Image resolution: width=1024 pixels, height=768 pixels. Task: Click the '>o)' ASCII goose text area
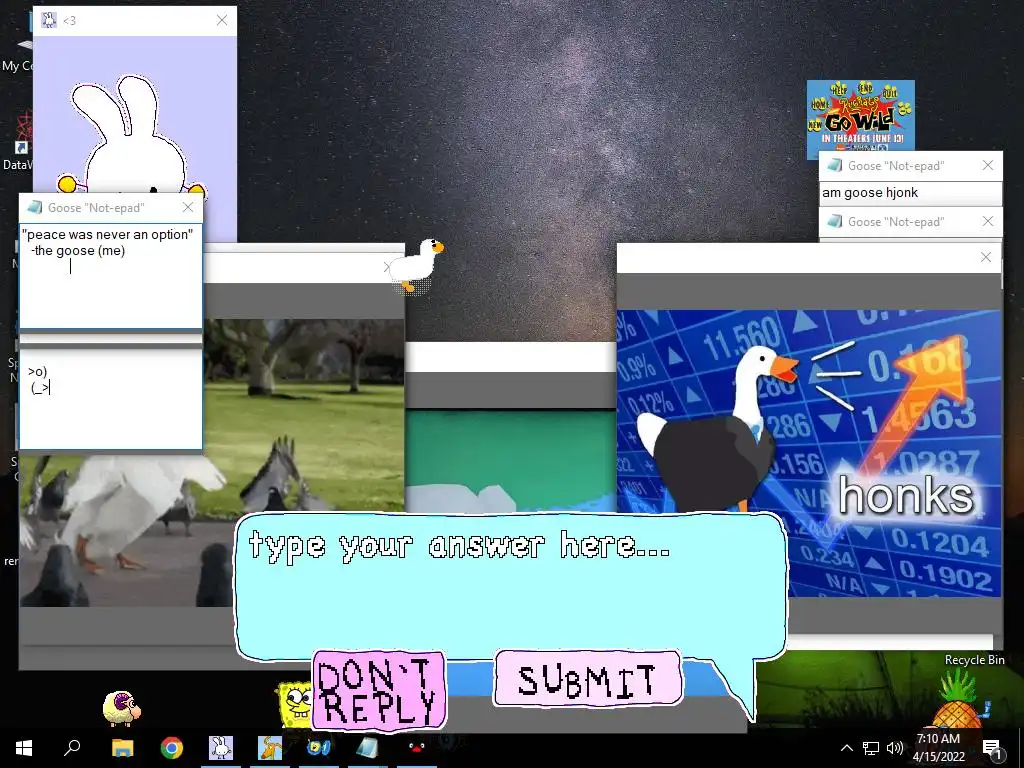[x=111, y=399]
